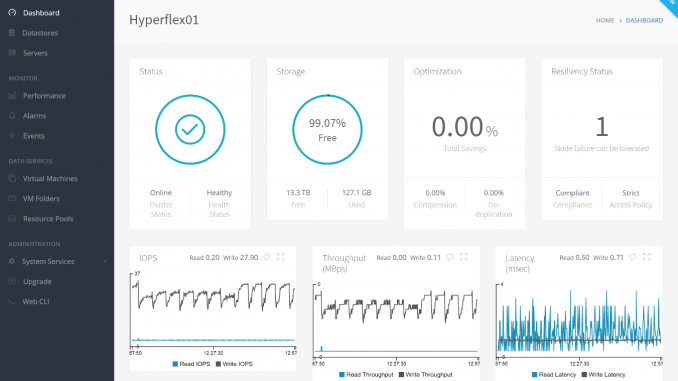This screenshot has height=381, width=678.
Task: Click the Virtual Machines icon
Action: 12,178
